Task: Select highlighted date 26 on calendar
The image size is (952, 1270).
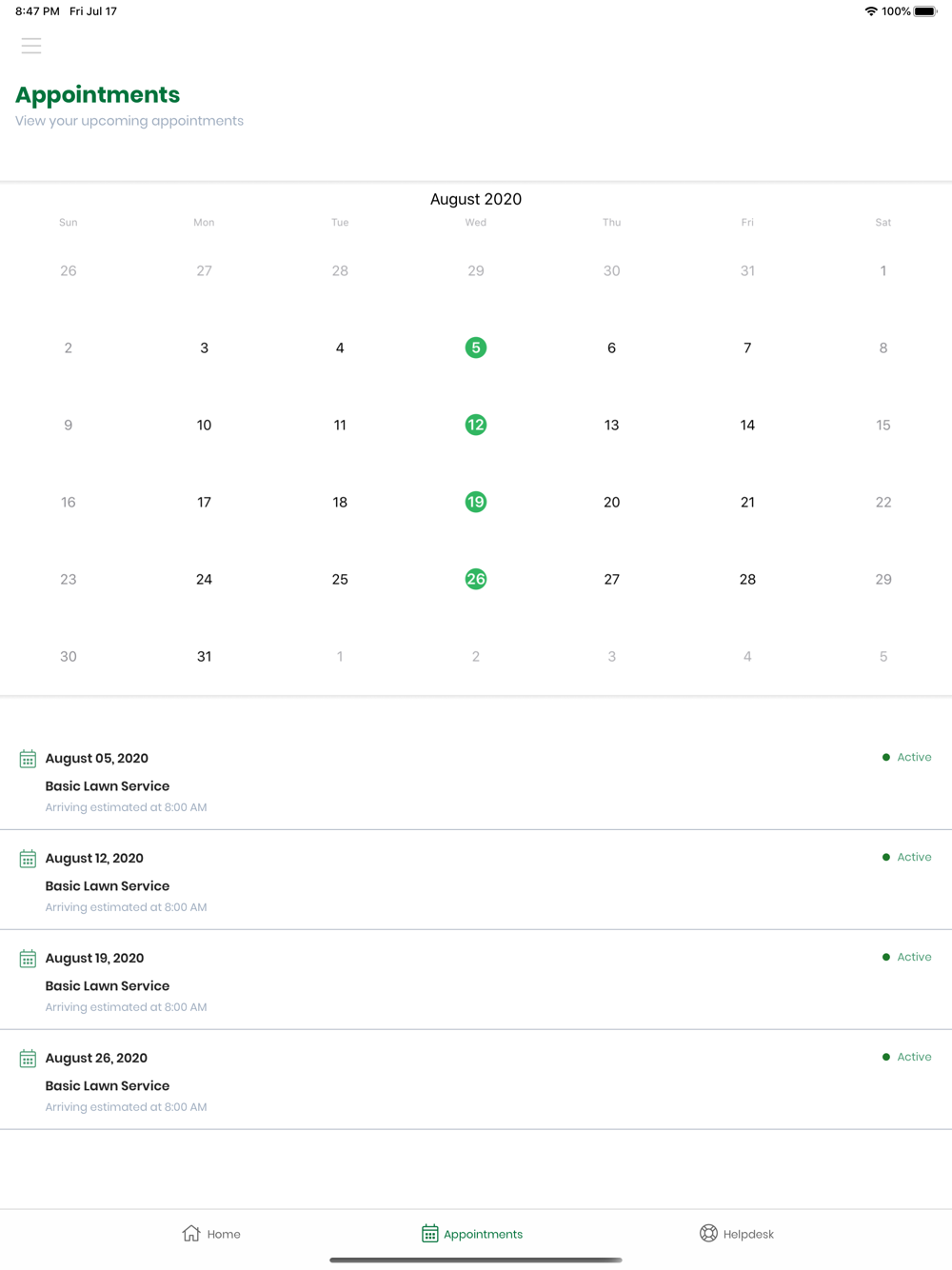Action: tap(476, 579)
